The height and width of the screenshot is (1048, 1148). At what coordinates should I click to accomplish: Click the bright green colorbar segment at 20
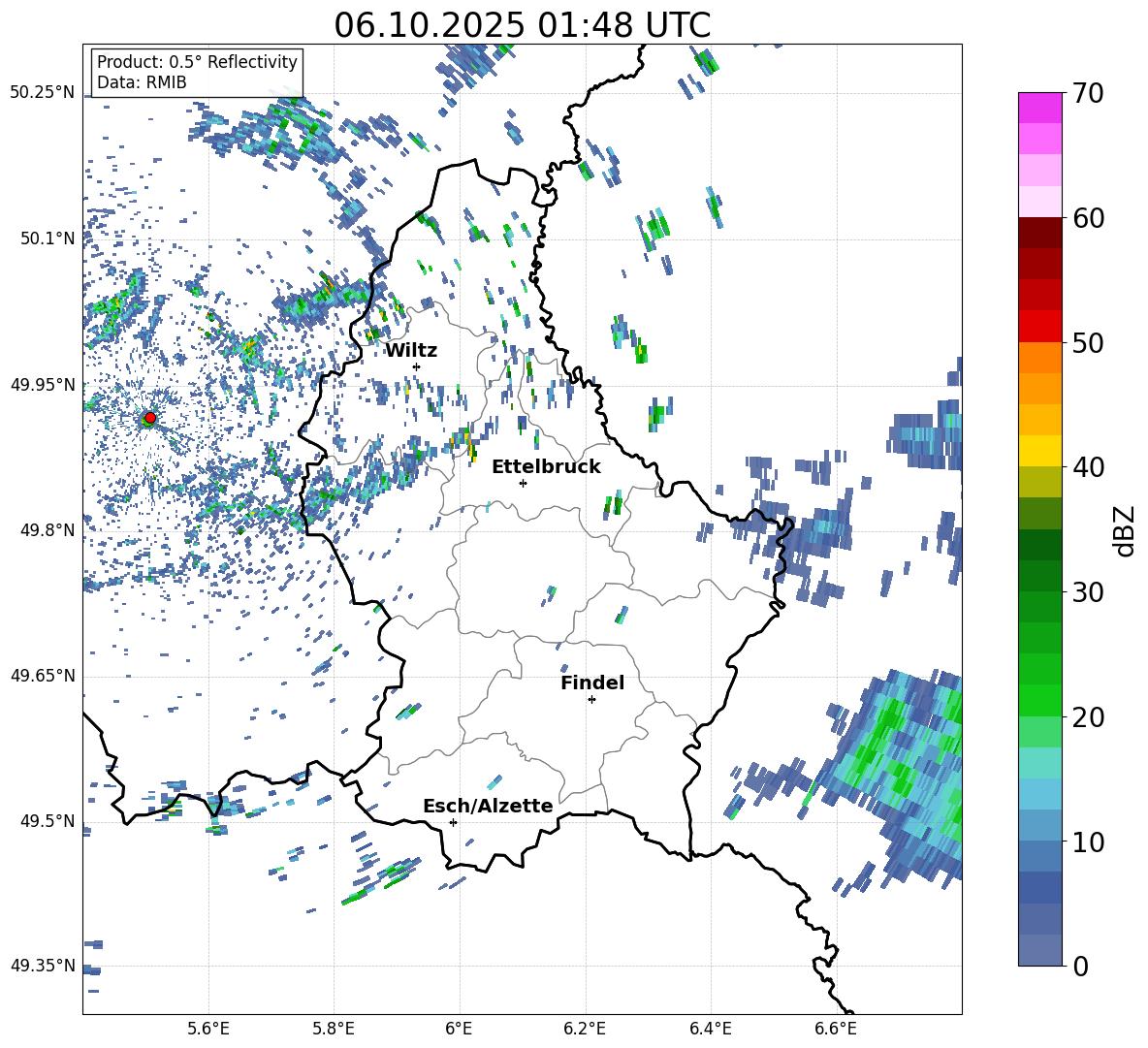click(x=1039, y=700)
